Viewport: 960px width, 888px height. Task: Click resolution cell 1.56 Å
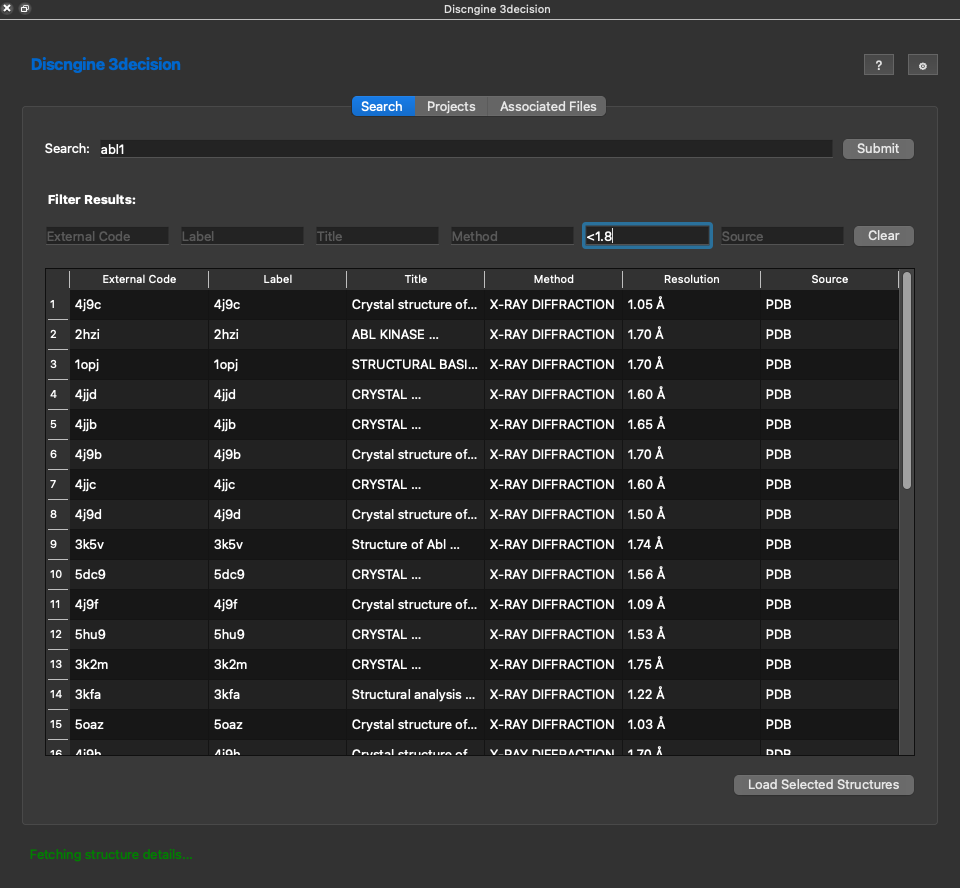[691, 574]
